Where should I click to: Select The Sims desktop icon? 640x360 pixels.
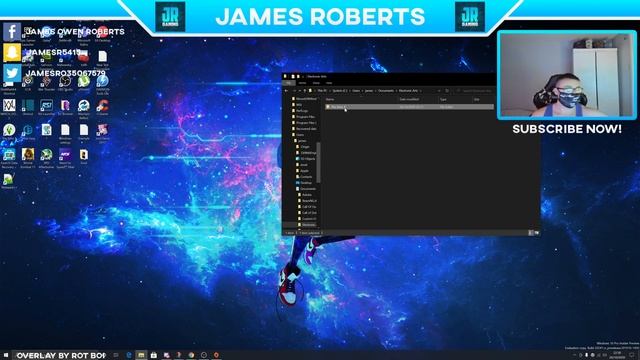[x=9, y=131]
